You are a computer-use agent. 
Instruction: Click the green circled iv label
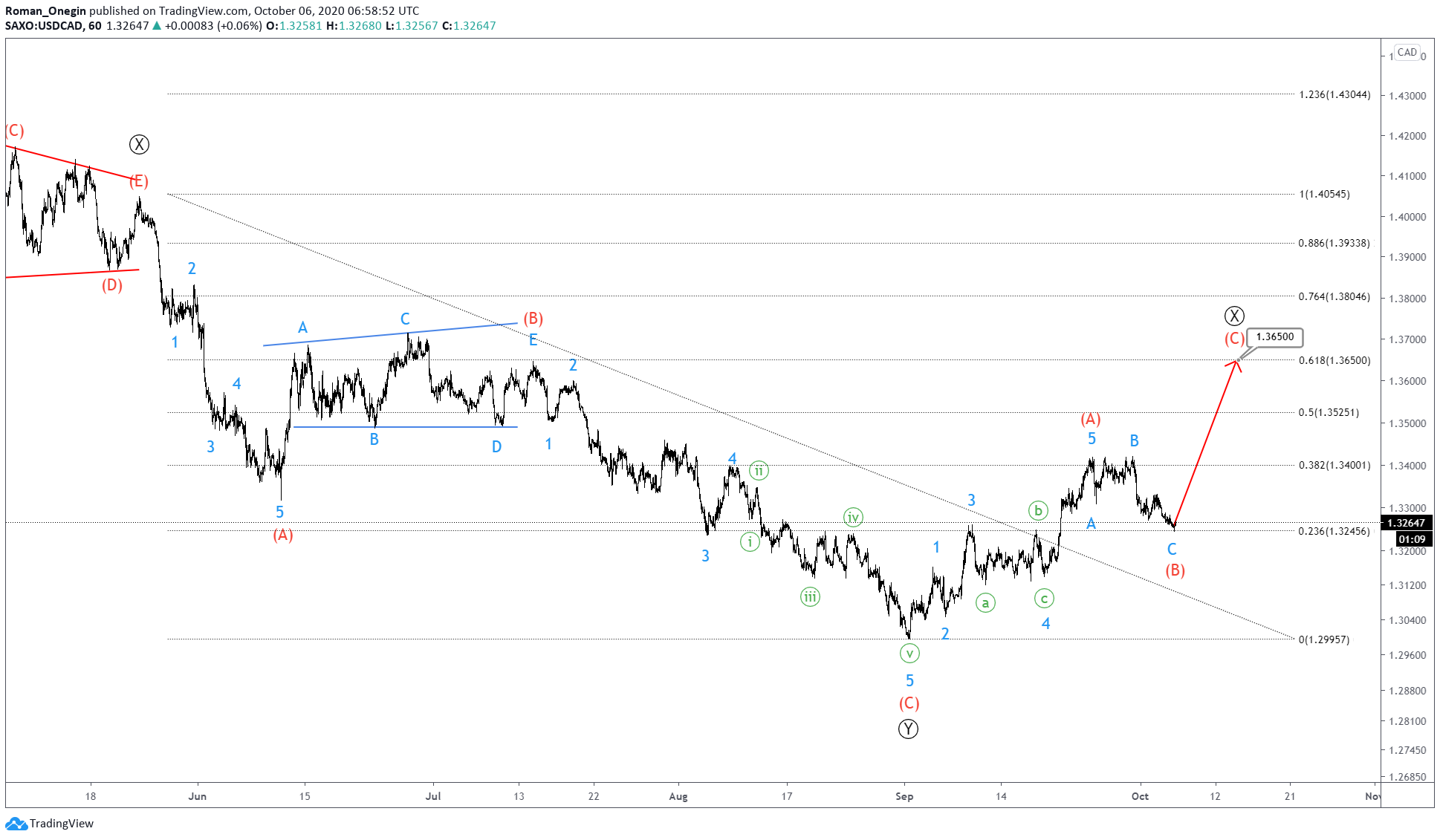853,517
